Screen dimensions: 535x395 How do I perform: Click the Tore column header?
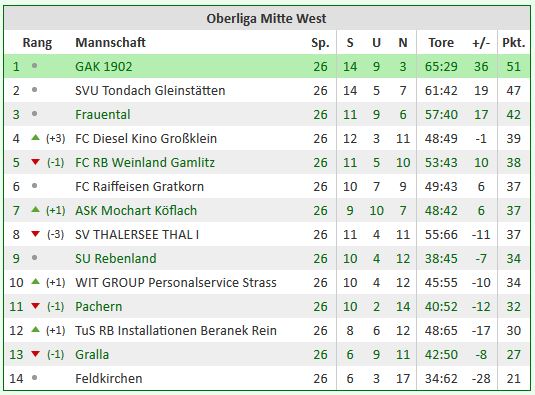441,43
